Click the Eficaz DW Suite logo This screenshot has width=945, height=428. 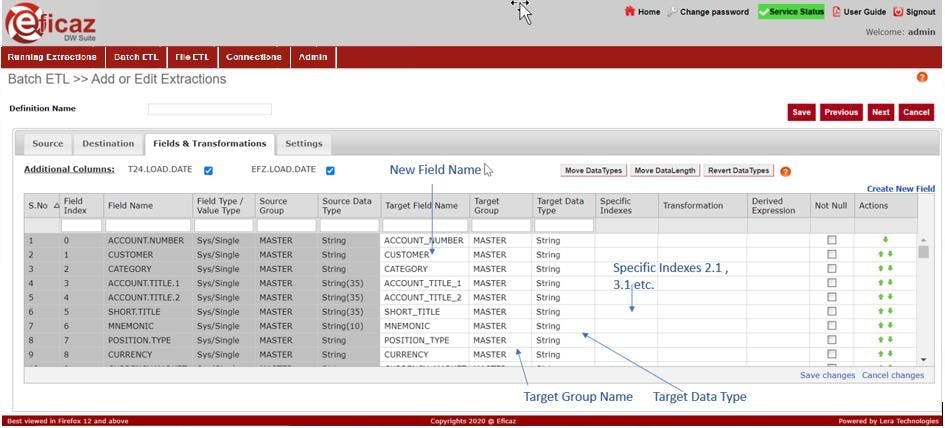pyautogui.click(x=52, y=22)
